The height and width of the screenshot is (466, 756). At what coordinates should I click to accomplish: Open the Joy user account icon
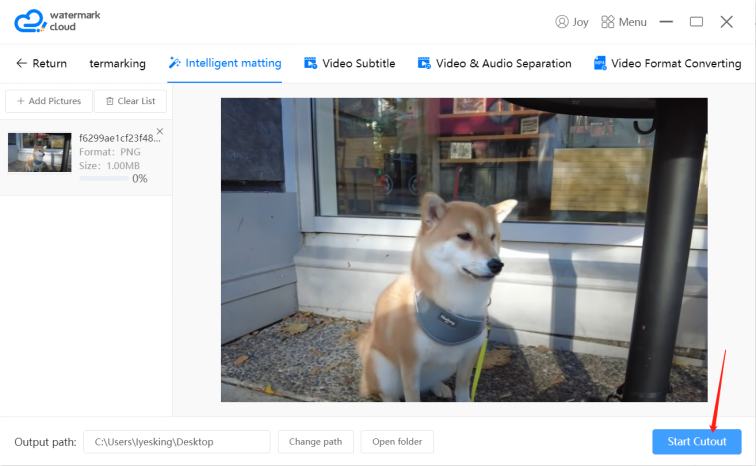[x=562, y=22]
